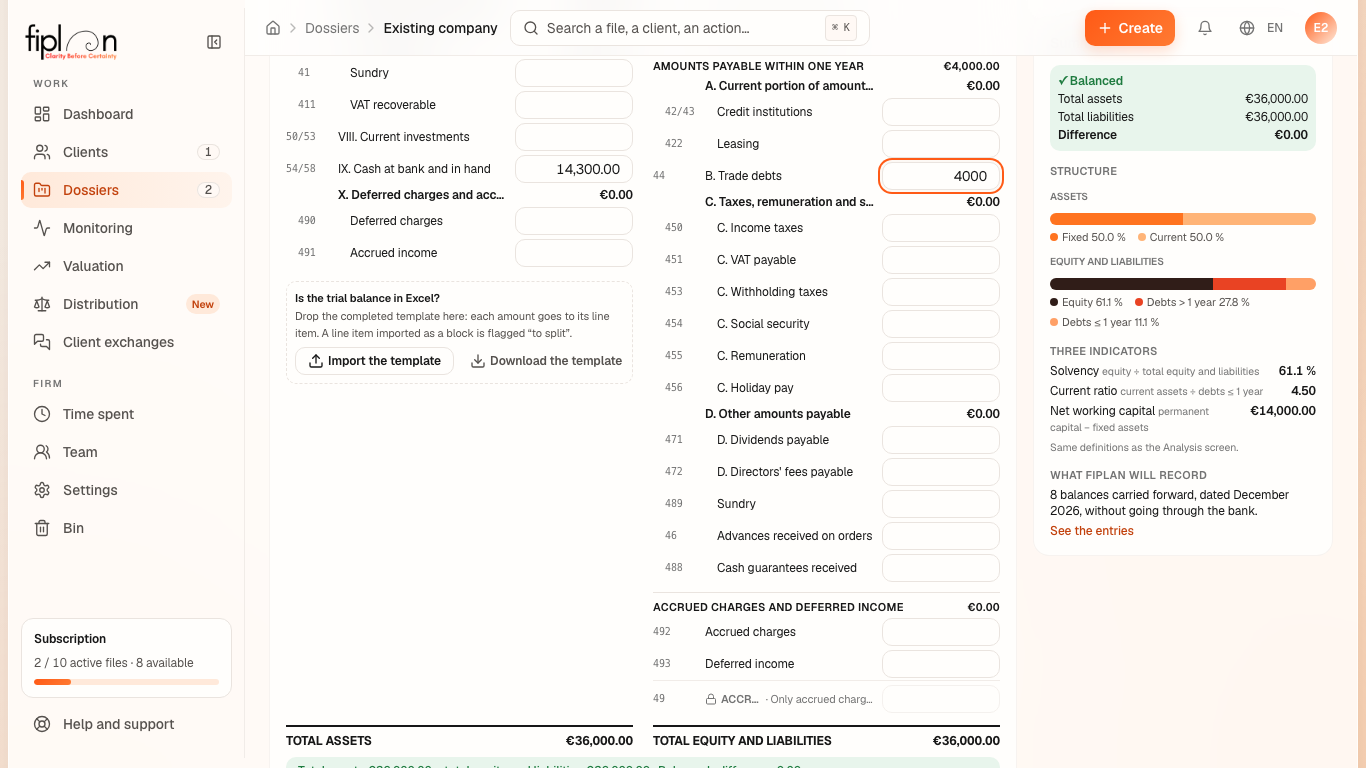Click the Equity and liabilities structure bar
This screenshot has width=1366, height=768.
point(1183,284)
